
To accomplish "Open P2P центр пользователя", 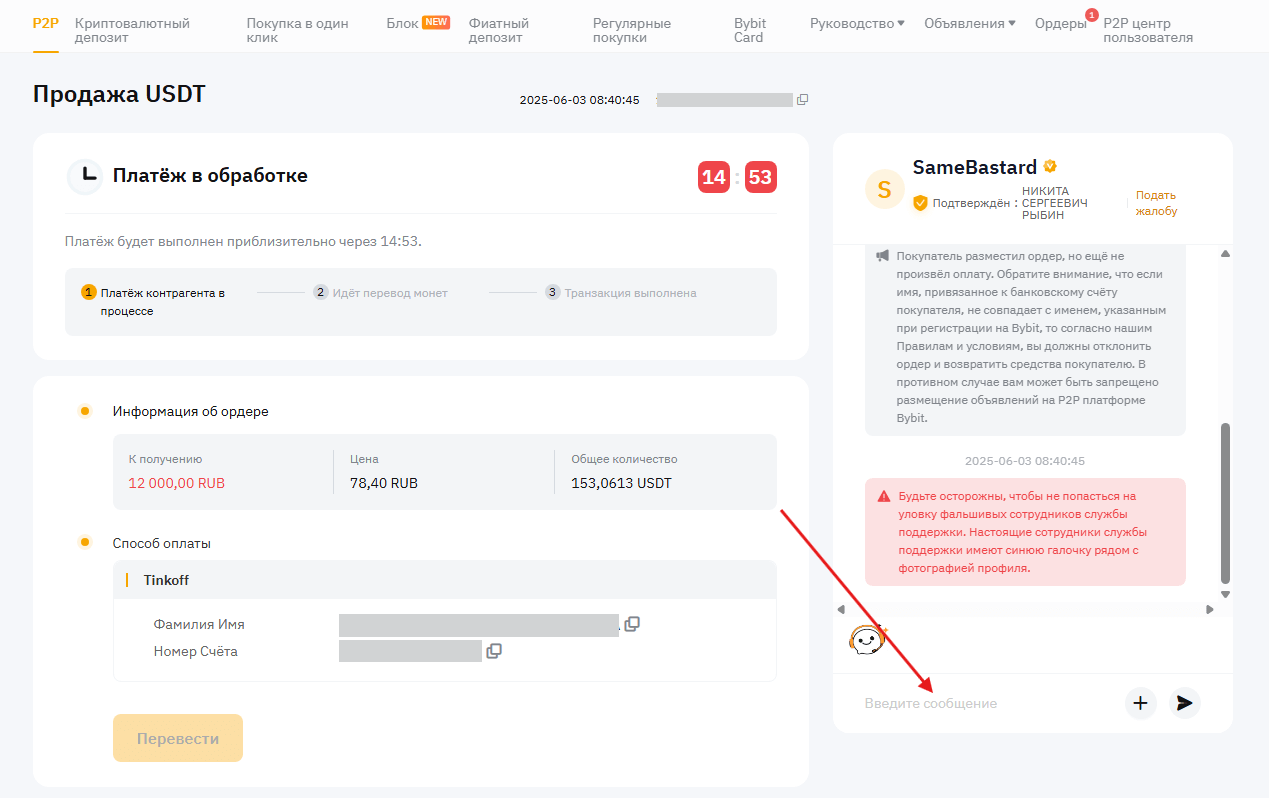I will pyautogui.click(x=1148, y=30).
